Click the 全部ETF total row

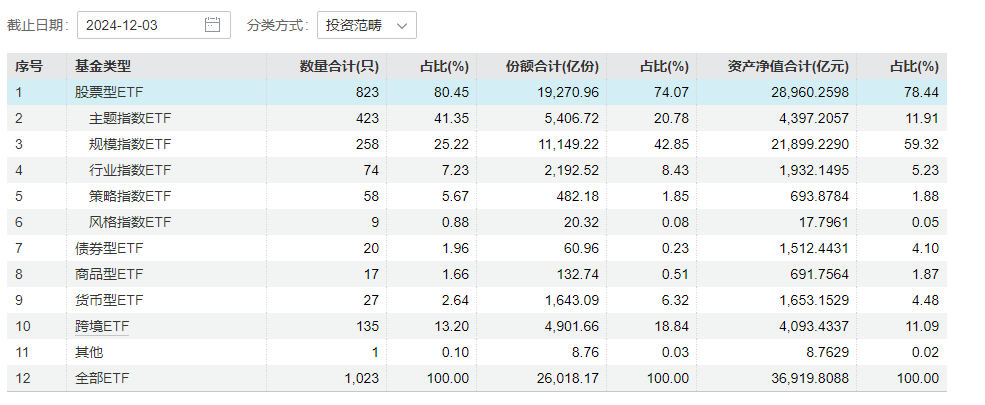point(102,378)
